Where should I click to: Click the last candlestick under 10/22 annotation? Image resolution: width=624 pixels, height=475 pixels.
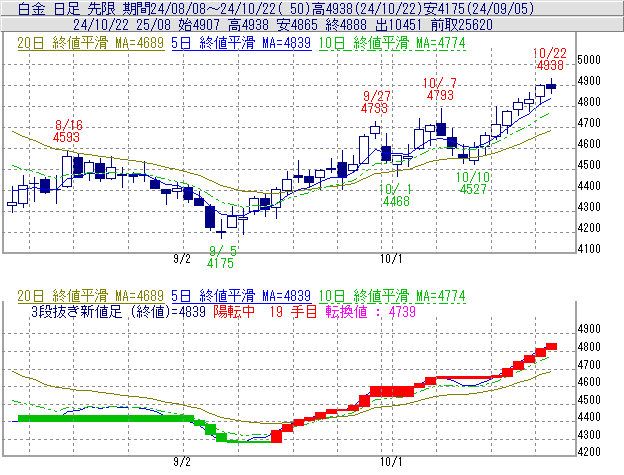pyautogui.click(x=551, y=86)
